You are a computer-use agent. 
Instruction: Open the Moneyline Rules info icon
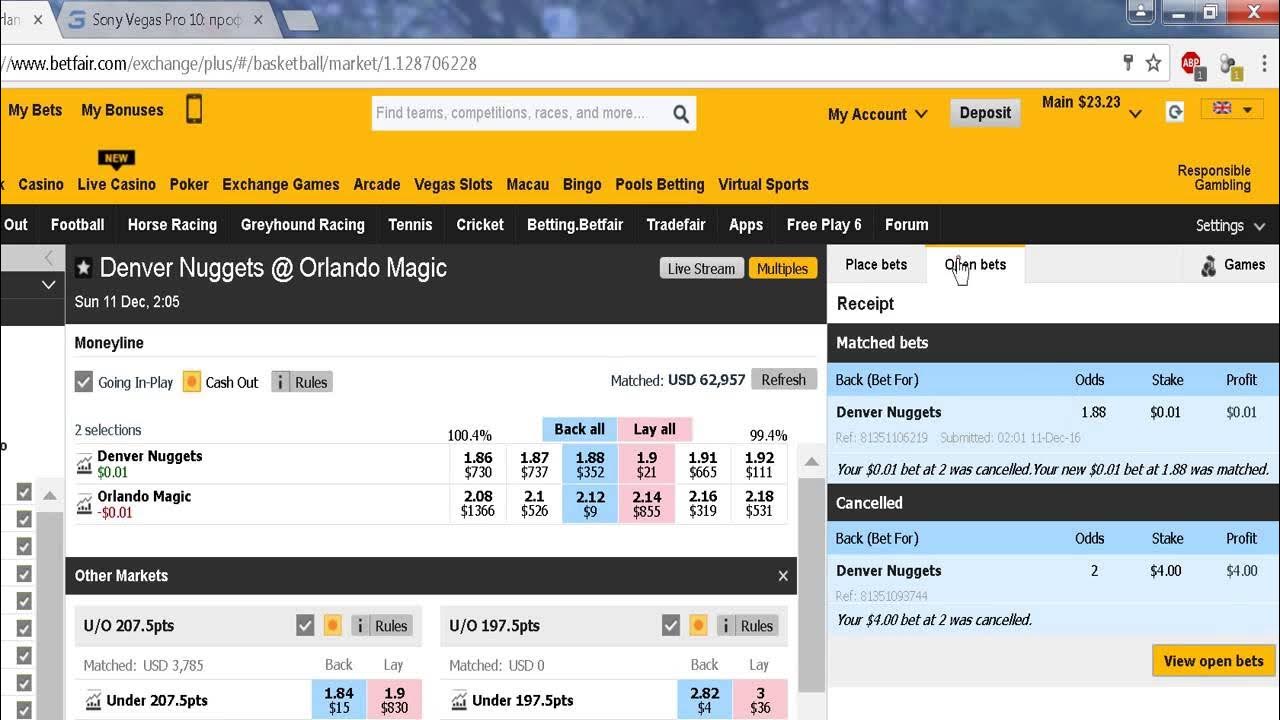point(281,382)
